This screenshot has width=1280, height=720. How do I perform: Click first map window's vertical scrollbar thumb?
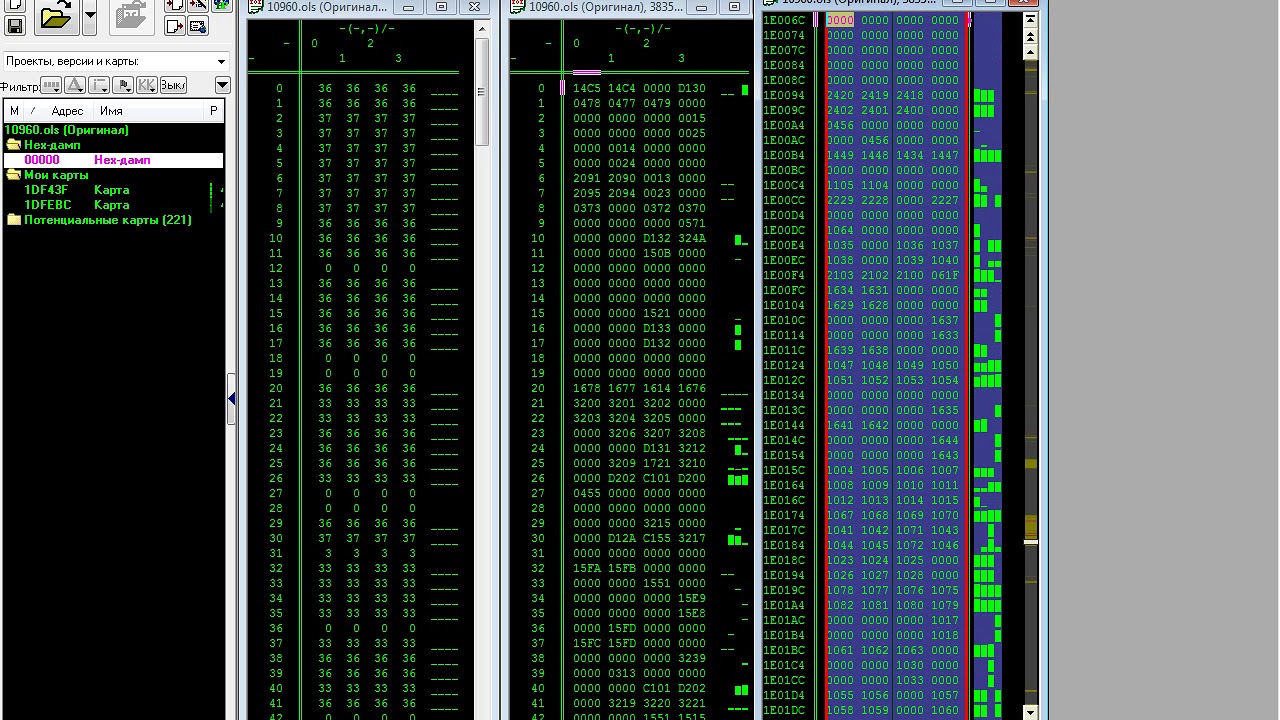point(481,92)
